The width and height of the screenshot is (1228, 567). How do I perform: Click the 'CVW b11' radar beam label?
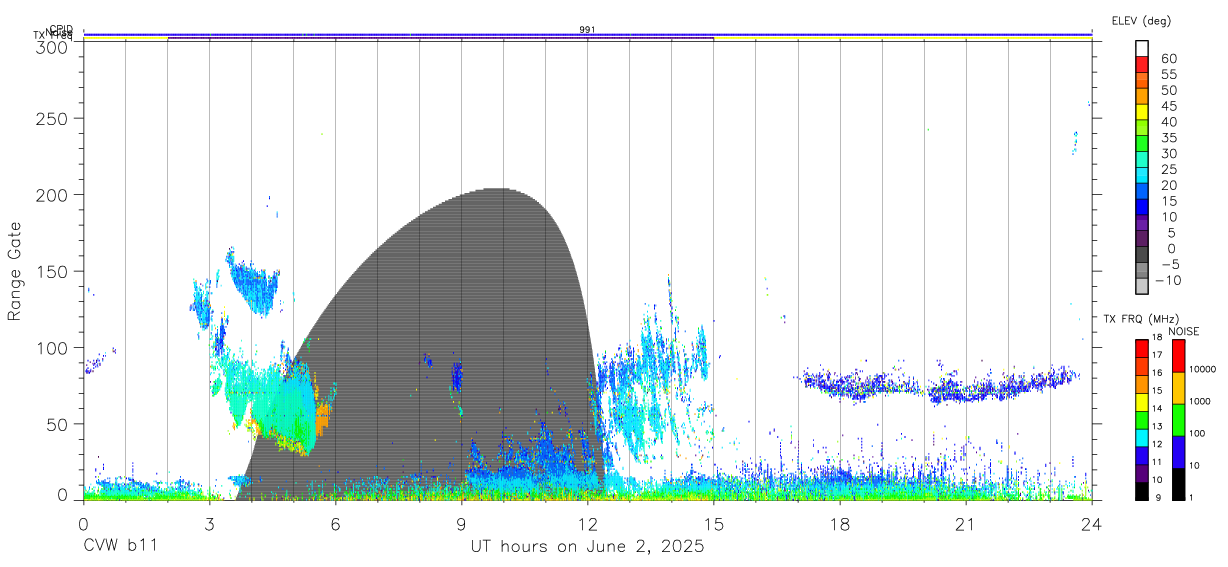[x=120, y=546]
